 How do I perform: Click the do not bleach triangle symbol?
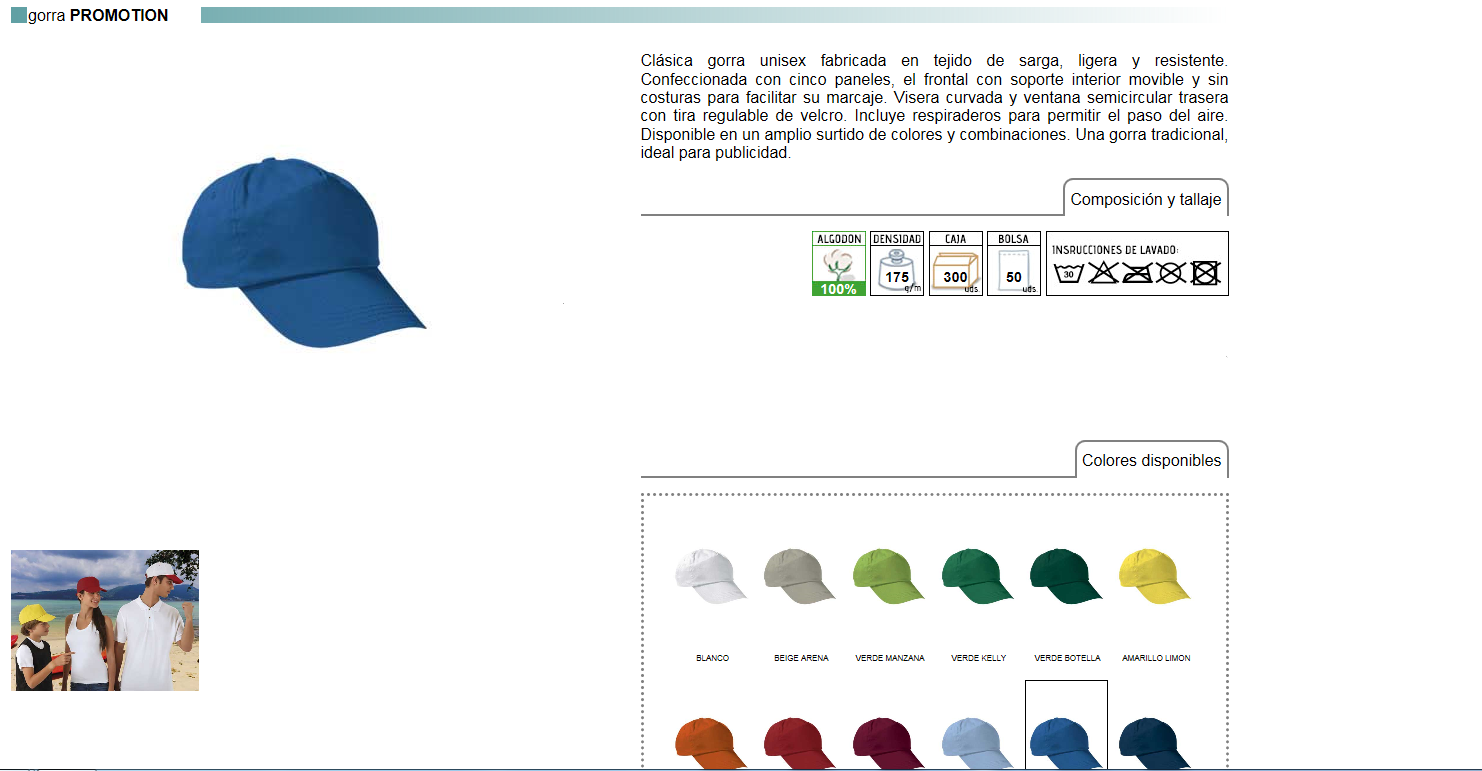pyautogui.click(x=1103, y=272)
